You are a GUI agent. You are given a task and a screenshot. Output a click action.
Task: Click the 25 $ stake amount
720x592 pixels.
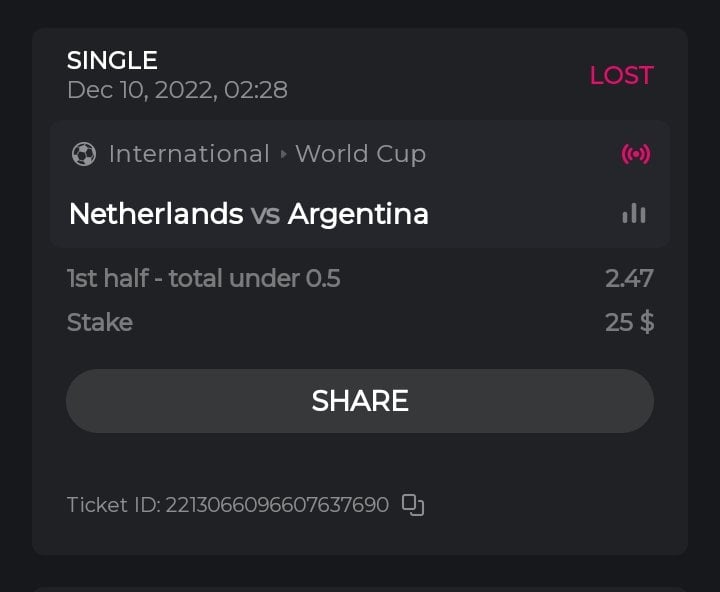629,322
